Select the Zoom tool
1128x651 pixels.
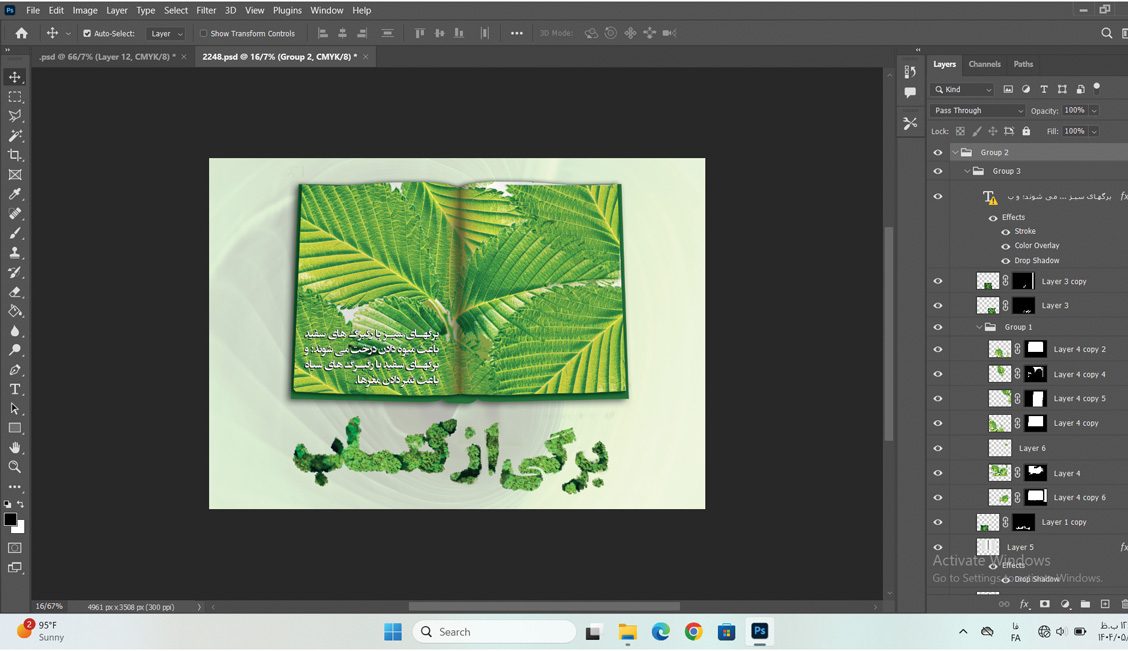[14, 467]
